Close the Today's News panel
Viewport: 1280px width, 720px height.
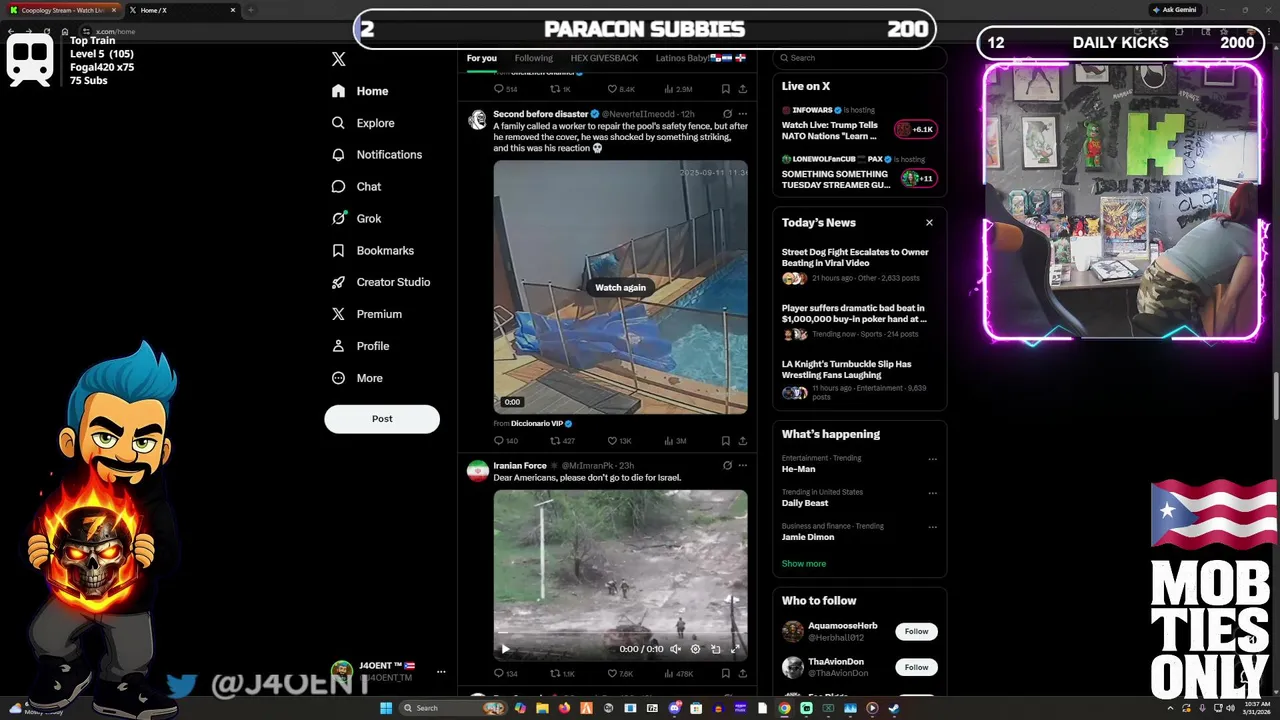pyautogui.click(x=929, y=223)
